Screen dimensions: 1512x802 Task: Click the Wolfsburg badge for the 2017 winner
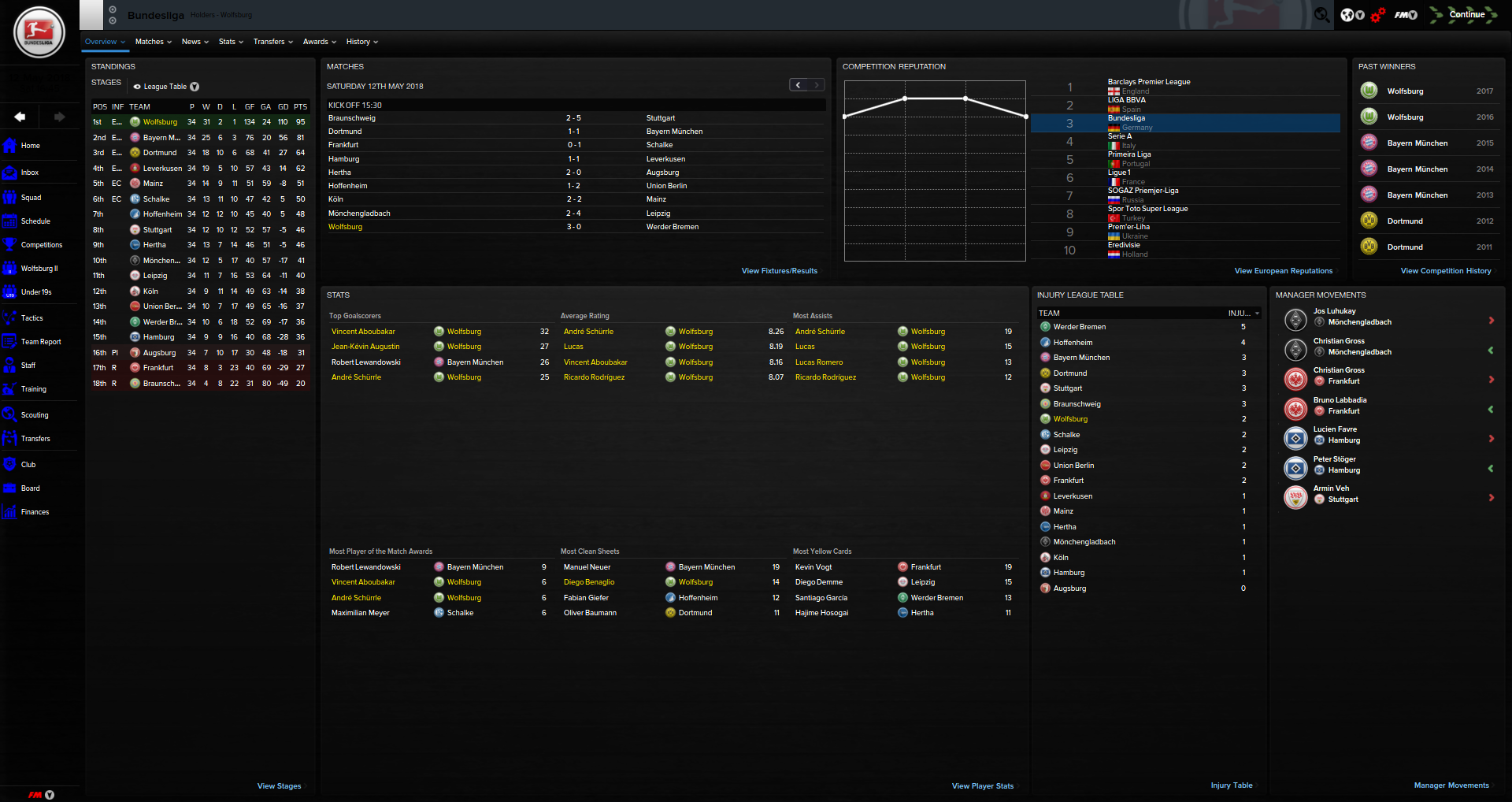(1369, 91)
